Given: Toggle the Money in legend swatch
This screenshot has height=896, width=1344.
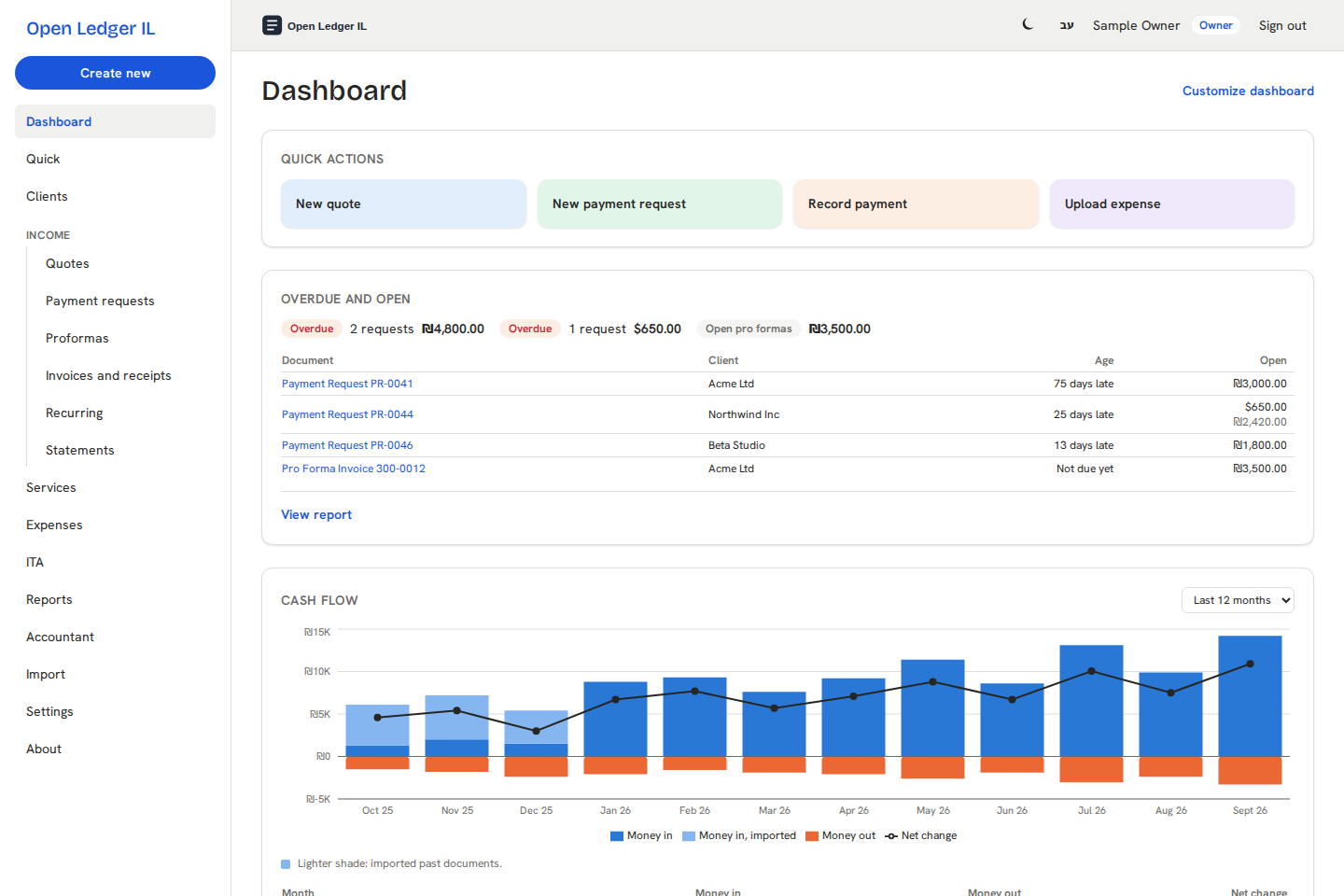Looking at the screenshot, I should [616, 836].
